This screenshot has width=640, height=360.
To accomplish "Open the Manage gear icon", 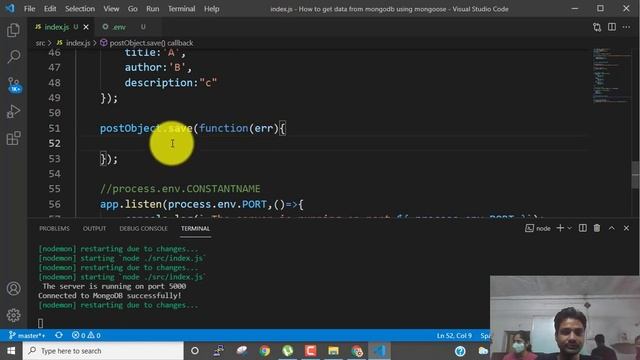I will (x=13, y=315).
